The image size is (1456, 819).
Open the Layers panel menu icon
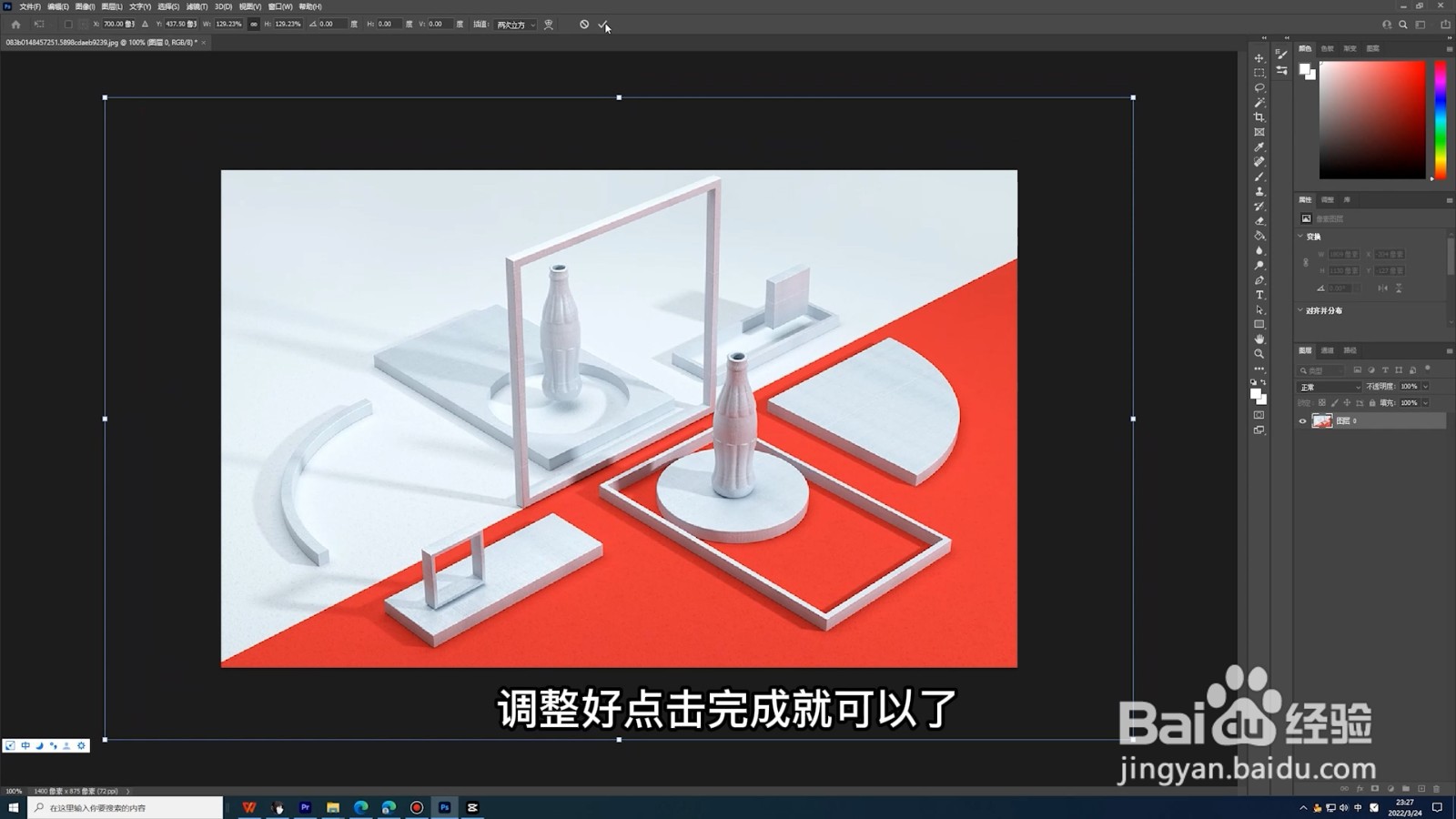click(1449, 350)
